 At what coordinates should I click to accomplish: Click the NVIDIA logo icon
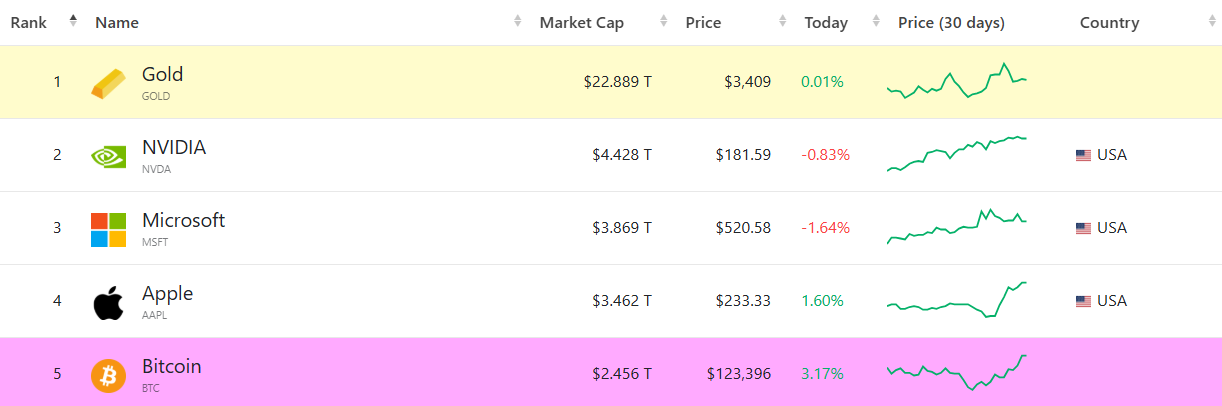(108, 156)
